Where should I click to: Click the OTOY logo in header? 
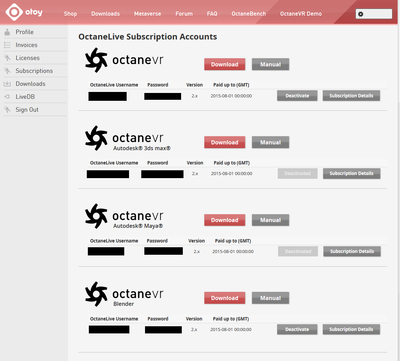24,12
